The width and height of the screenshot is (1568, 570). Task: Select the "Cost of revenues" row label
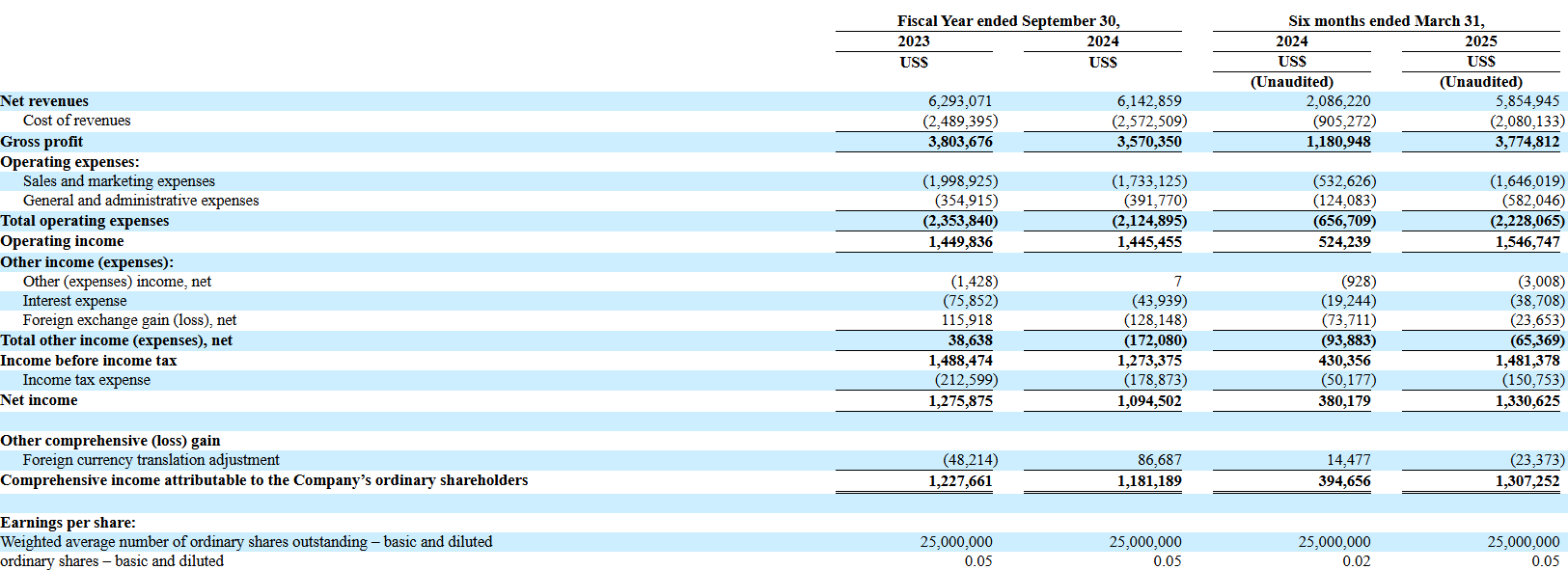pos(76,121)
